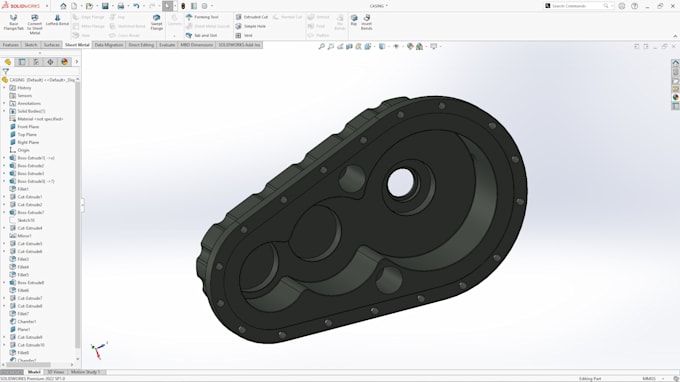
Task: Open the Appearances tab in task pane
Action: pos(675,97)
